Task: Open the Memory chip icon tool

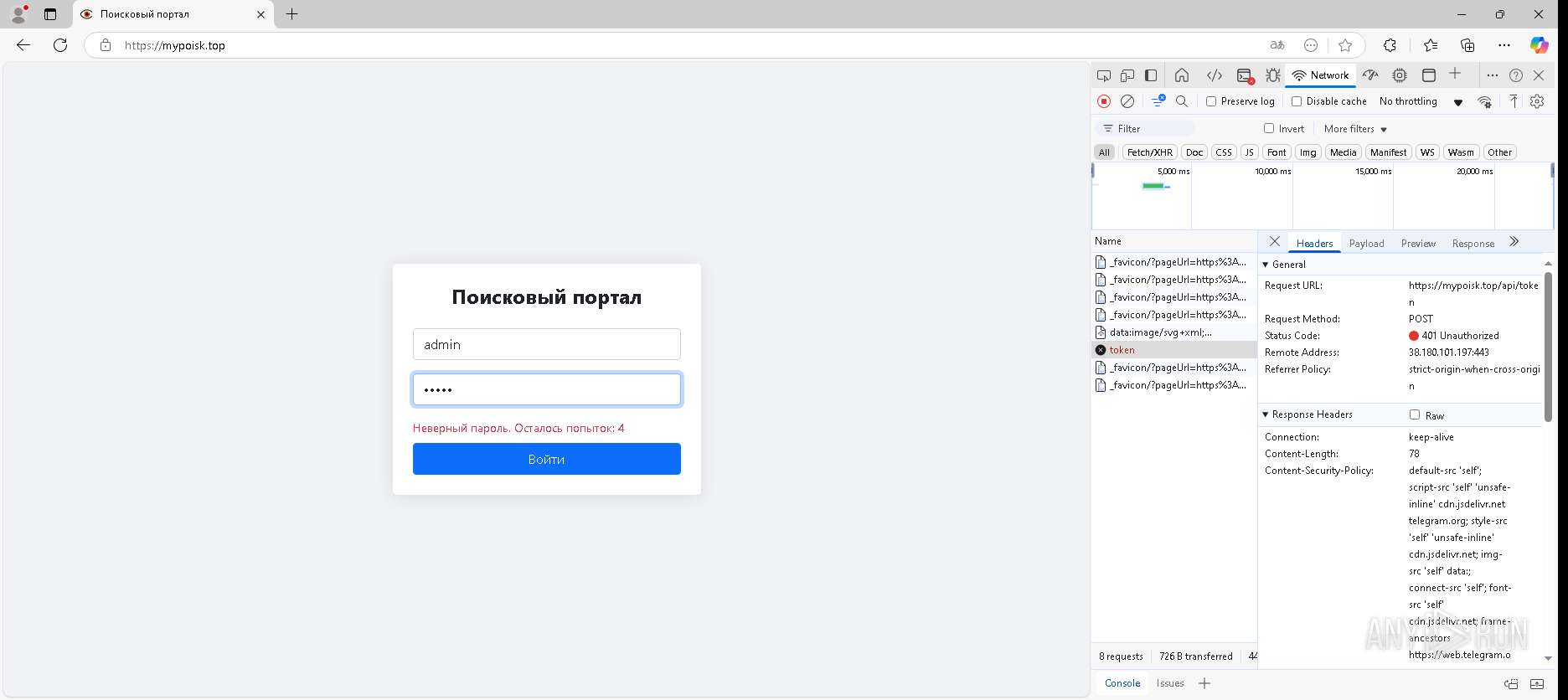Action: 1400,75
